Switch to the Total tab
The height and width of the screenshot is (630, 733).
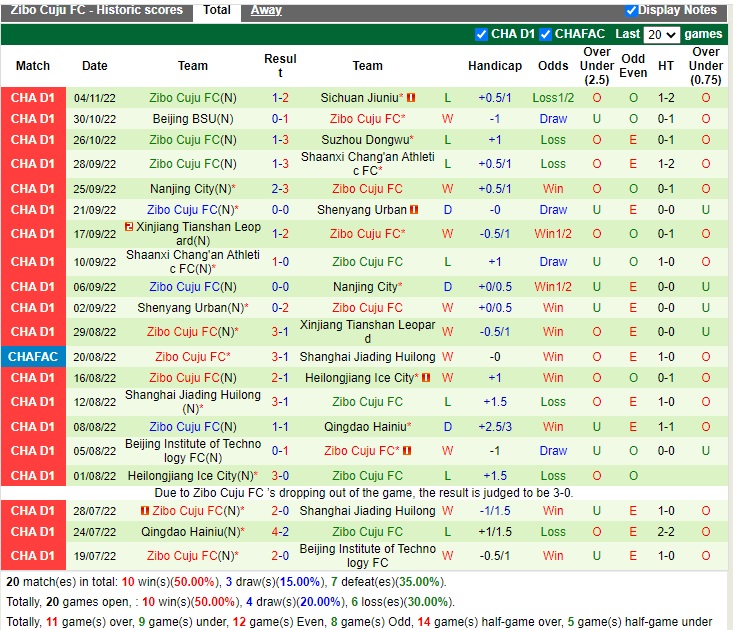coord(217,10)
